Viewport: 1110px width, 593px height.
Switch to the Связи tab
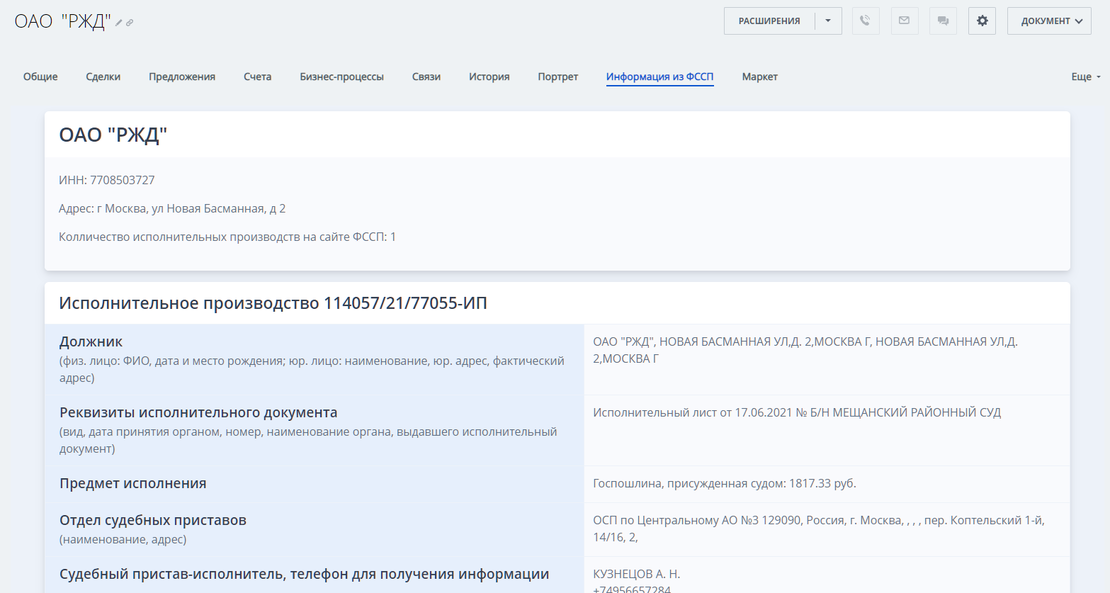point(426,76)
